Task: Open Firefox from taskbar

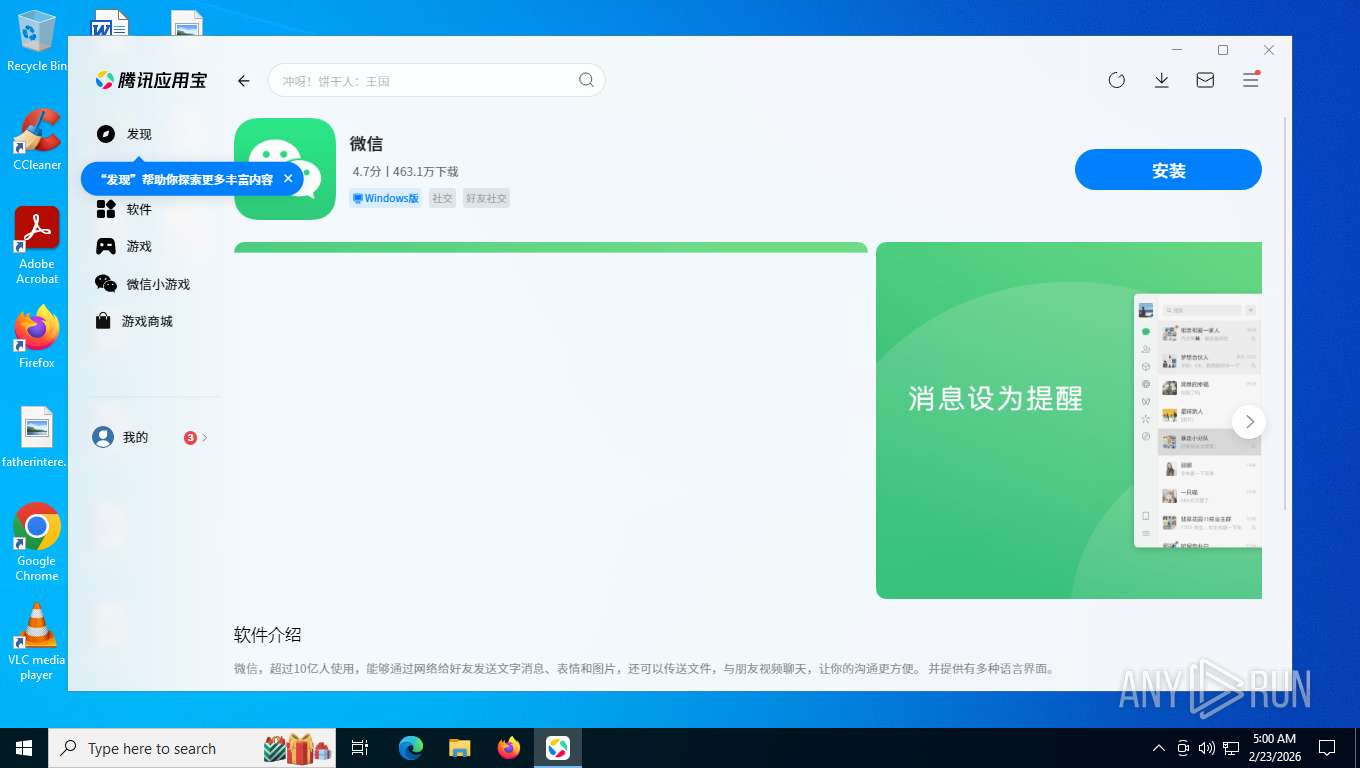Action: (509, 748)
